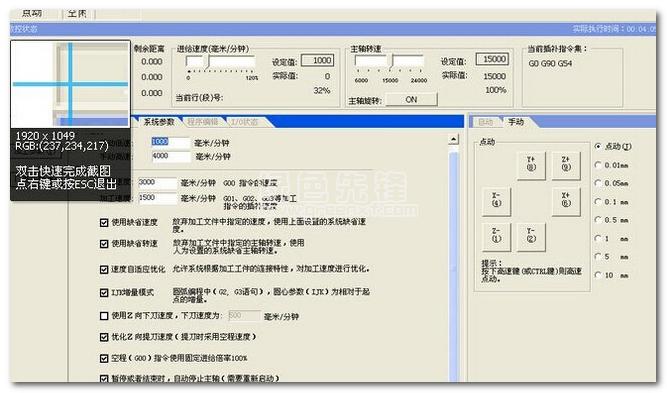This screenshot has height=393, width=667.
Task: Click the 4000 毫米/分钟 input field
Action: point(171,156)
